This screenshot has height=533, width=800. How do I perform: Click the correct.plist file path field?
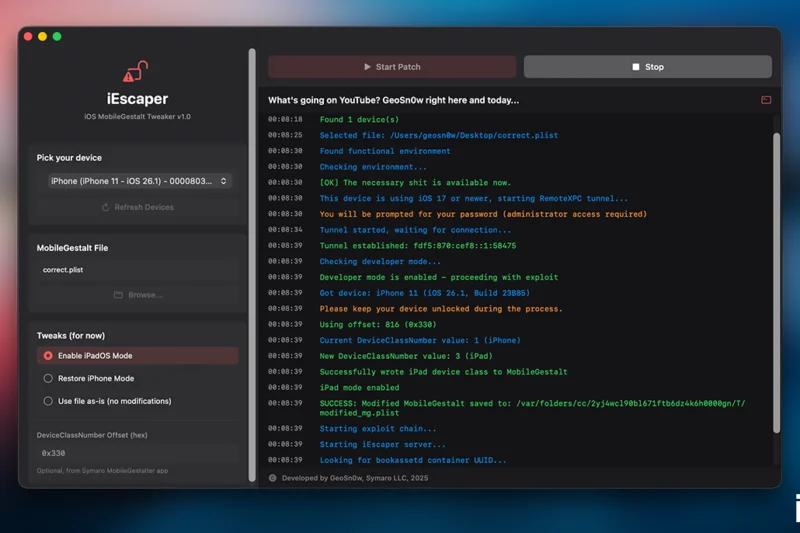point(137,270)
